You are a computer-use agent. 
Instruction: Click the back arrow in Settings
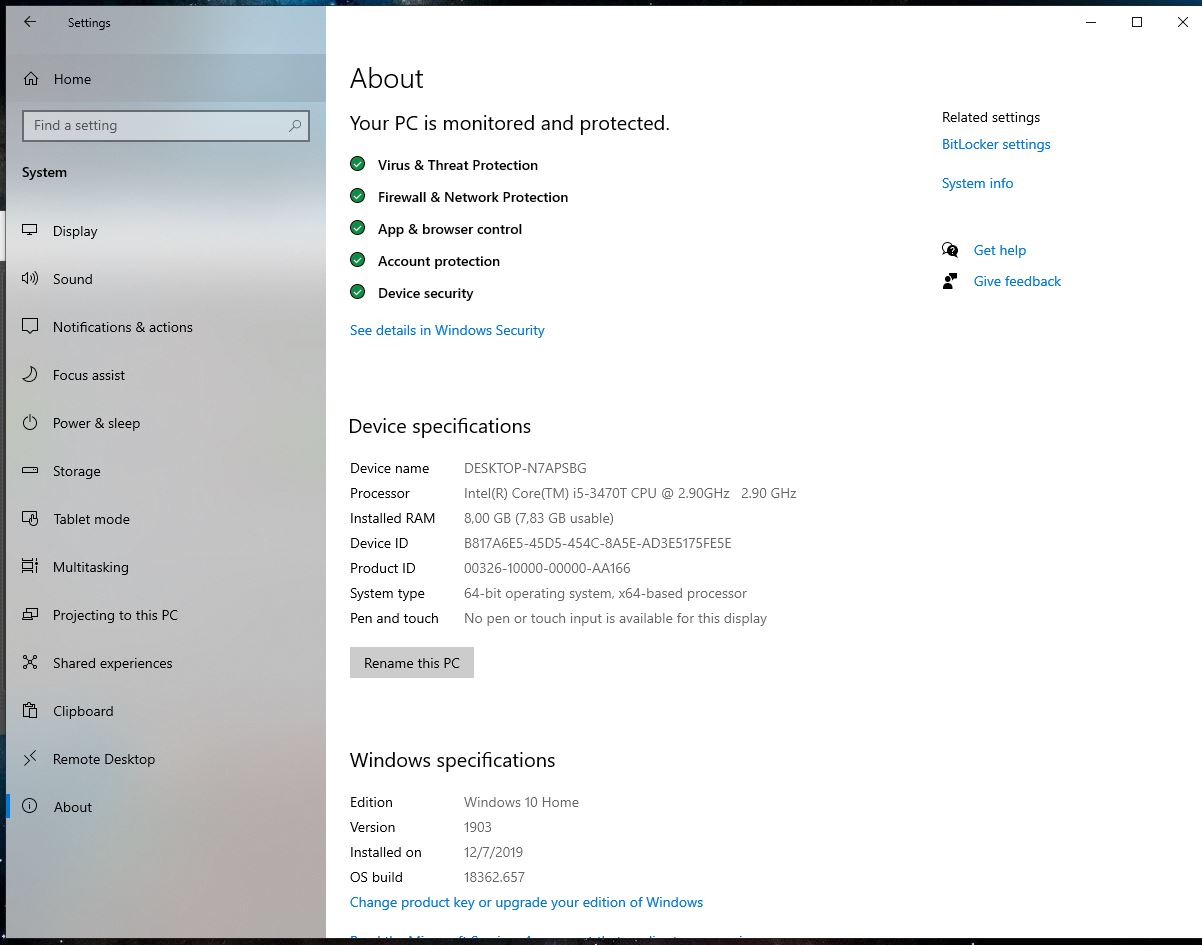(30, 22)
